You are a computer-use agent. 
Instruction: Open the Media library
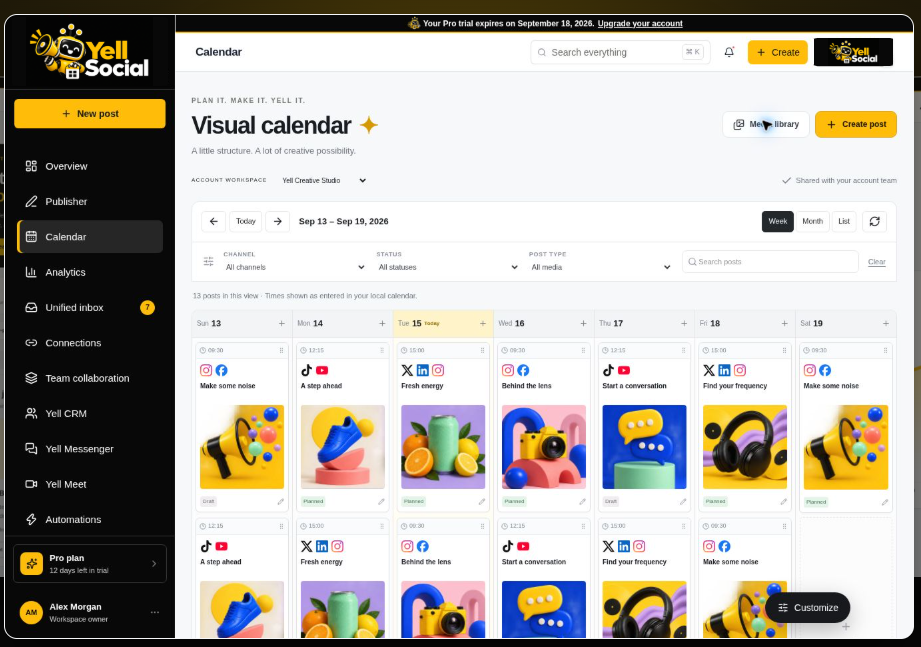click(766, 124)
